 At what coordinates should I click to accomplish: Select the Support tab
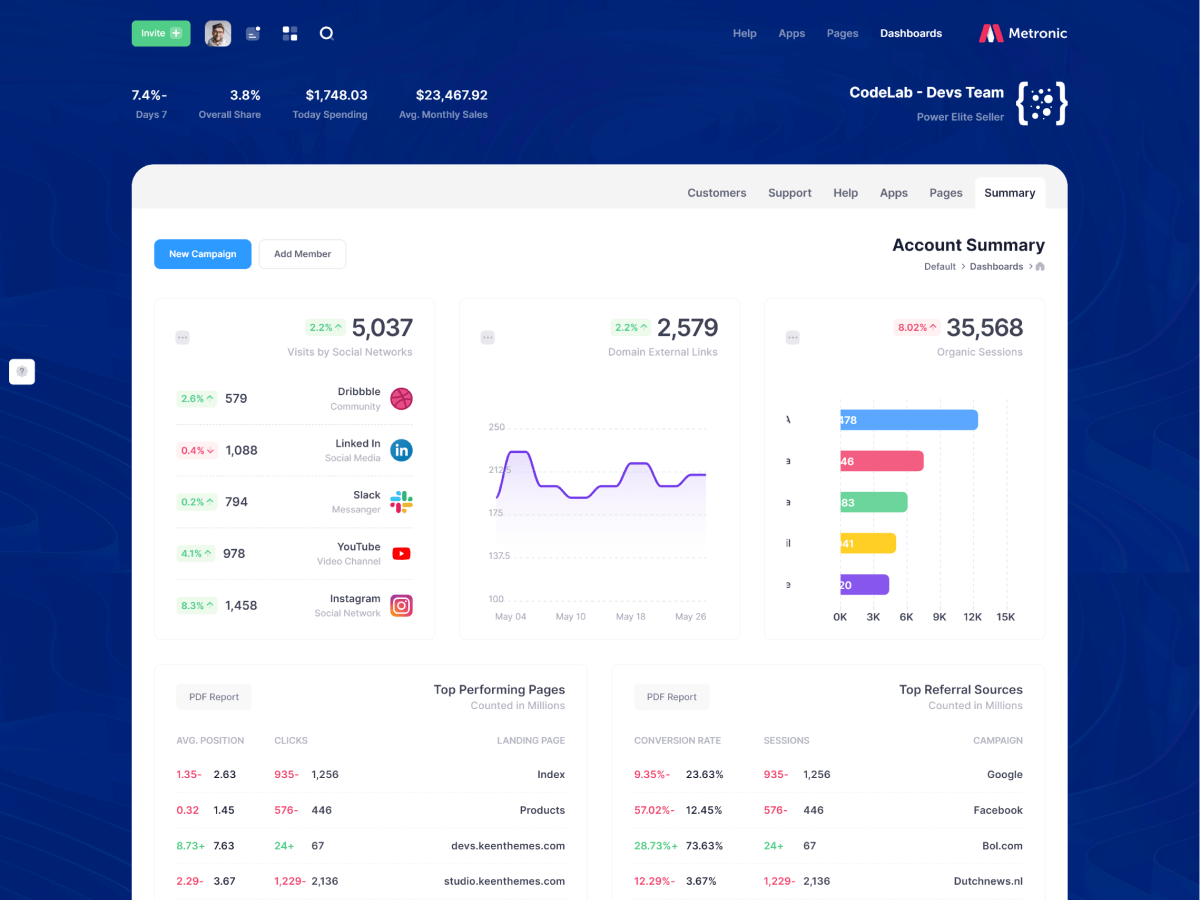pyautogui.click(x=789, y=193)
